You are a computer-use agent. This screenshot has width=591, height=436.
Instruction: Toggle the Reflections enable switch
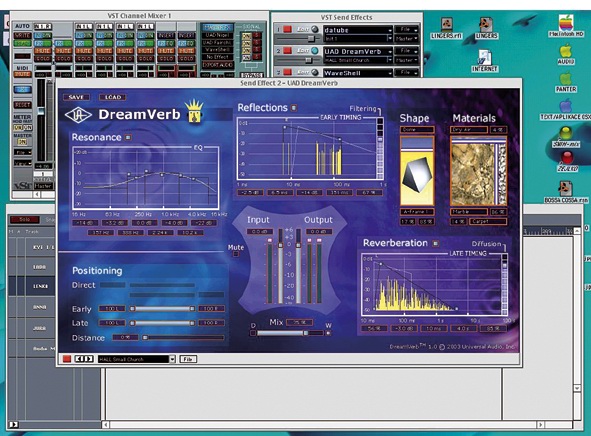pyautogui.click(x=294, y=108)
